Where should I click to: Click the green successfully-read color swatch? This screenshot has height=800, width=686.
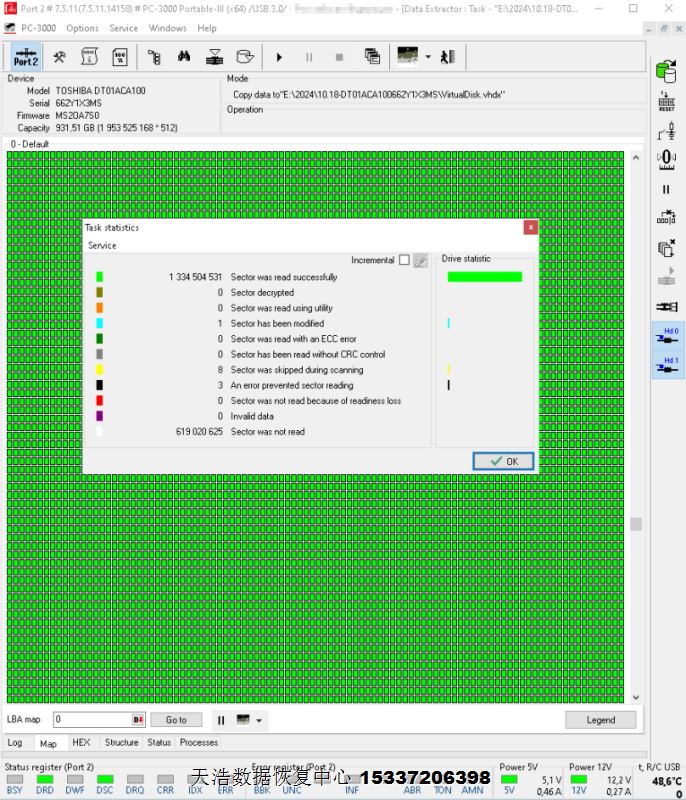(99, 277)
